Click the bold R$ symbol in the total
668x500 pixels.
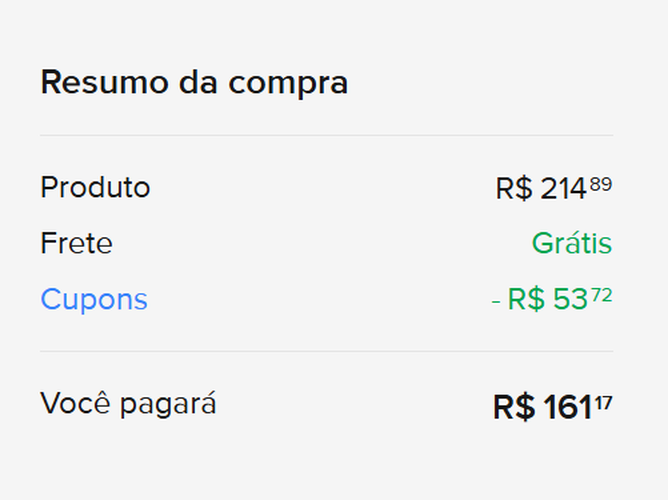point(514,407)
